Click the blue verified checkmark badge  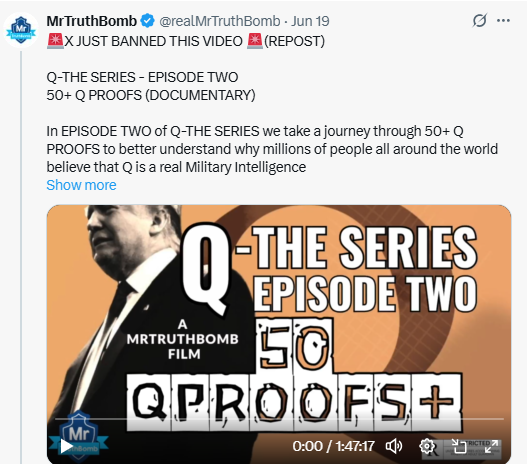point(147,21)
